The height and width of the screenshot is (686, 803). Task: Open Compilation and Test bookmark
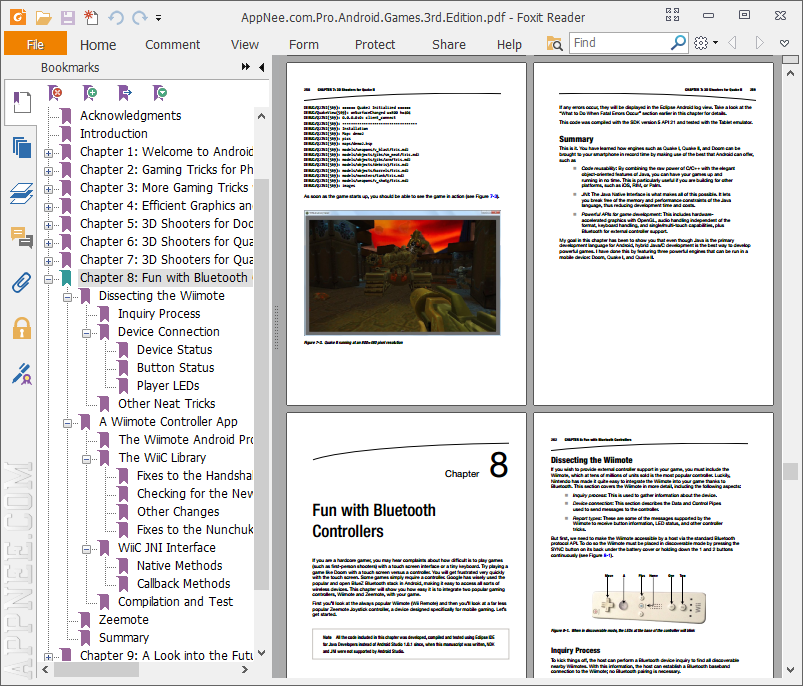pos(175,602)
